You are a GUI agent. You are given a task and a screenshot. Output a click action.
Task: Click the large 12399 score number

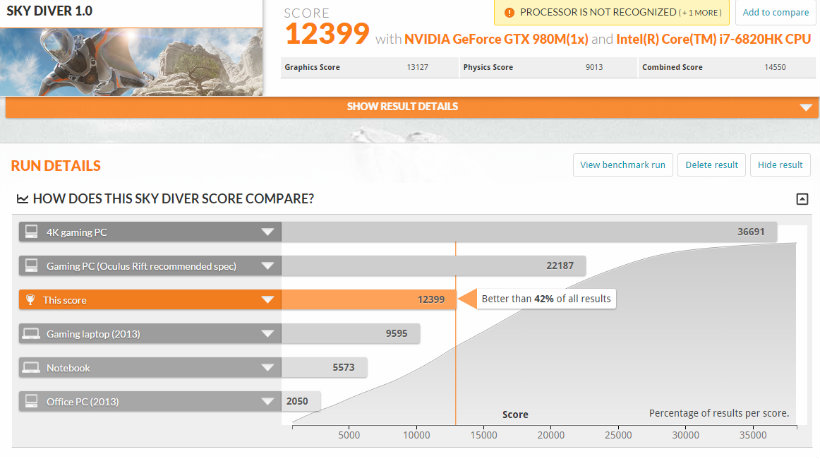[x=327, y=34]
